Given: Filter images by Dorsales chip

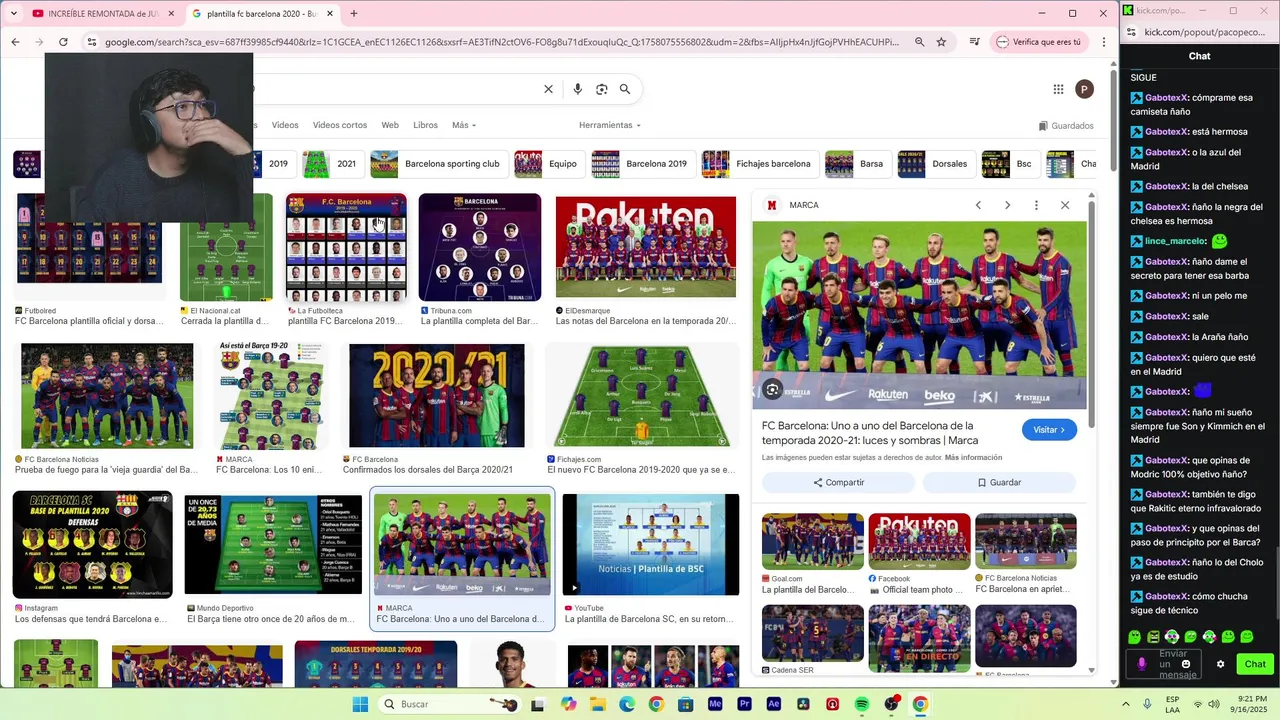Looking at the screenshot, I should click(935, 164).
